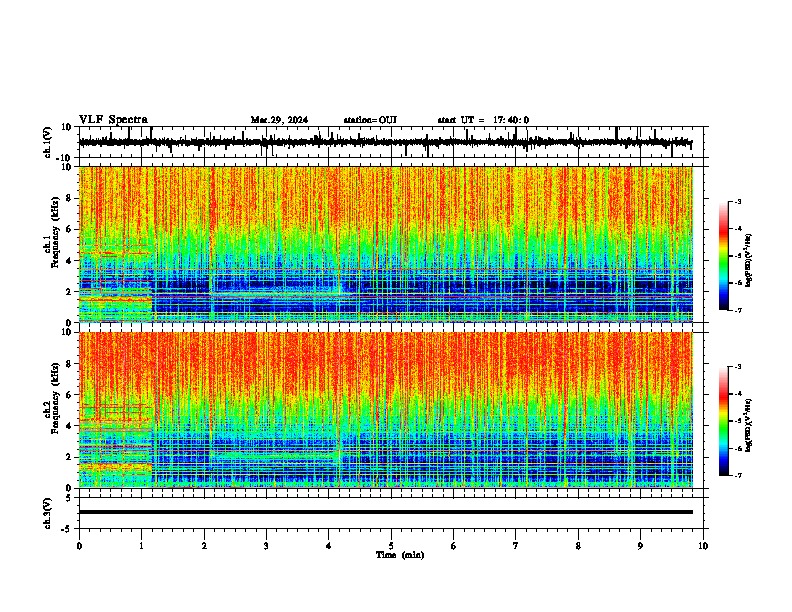Select the ch.1 colorbar log(PSD) label

pyautogui.click(x=748, y=261)
